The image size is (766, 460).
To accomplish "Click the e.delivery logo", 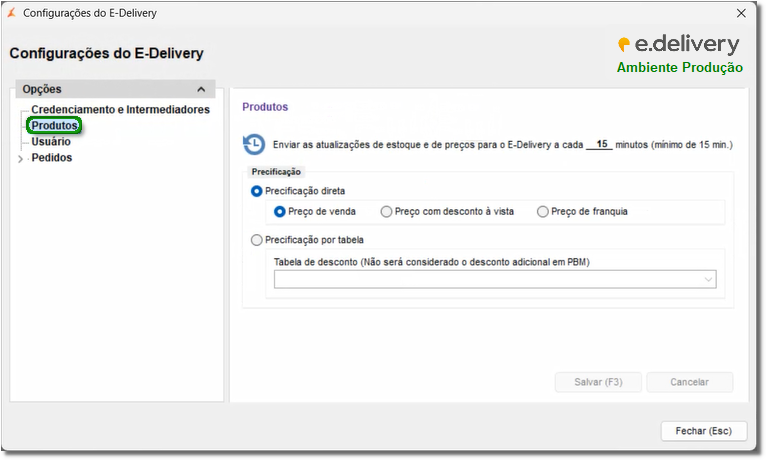I will pyautogui.click(x=679, y=45).
